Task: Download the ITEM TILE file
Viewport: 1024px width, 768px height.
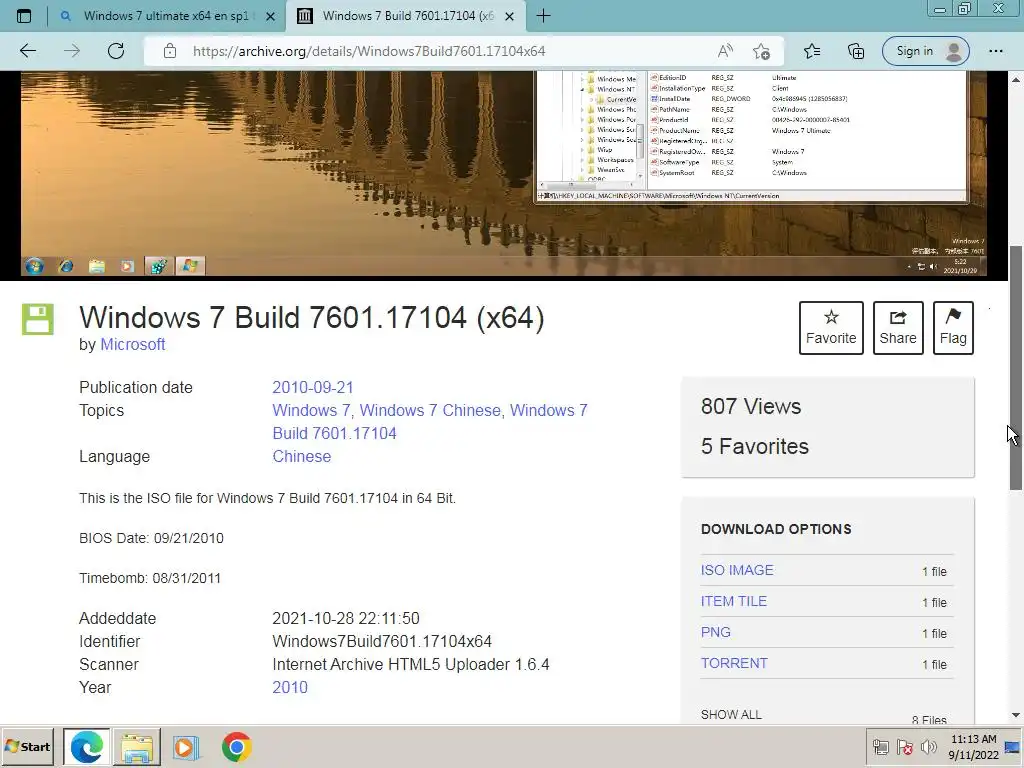Action: 733,601
